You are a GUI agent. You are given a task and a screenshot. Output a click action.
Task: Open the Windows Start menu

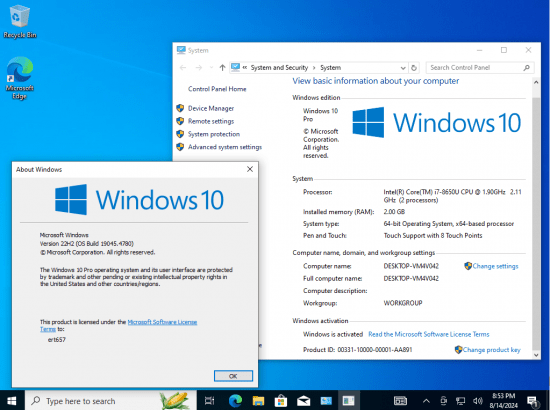tap(11, 401)
